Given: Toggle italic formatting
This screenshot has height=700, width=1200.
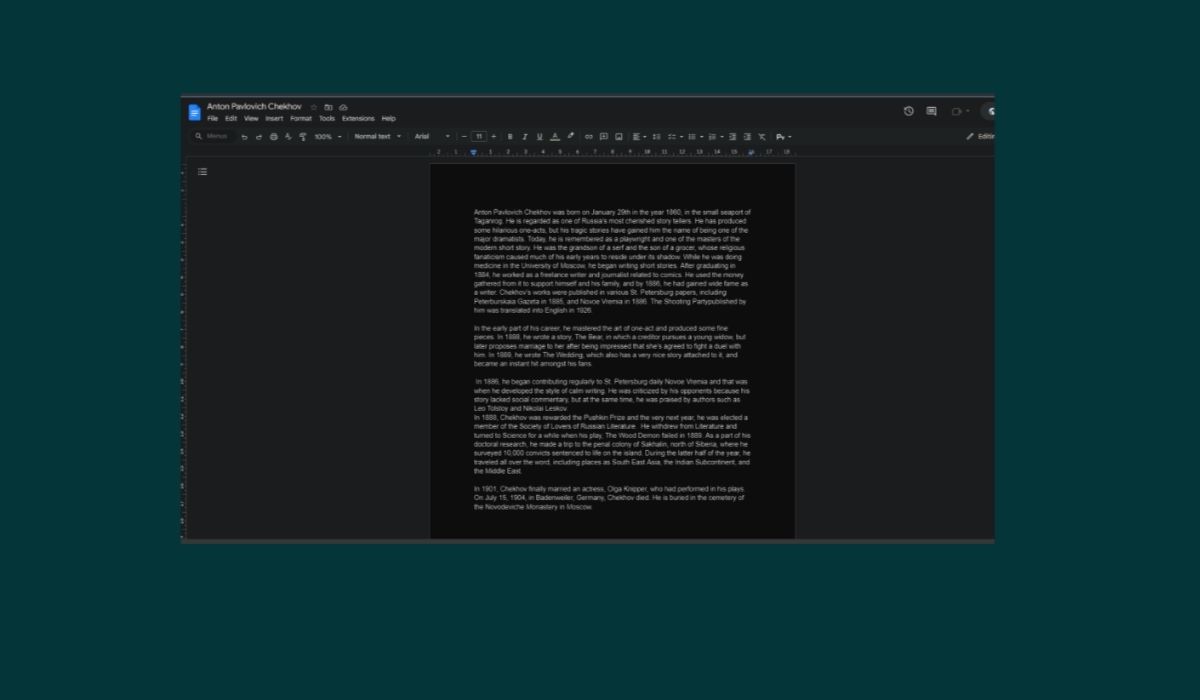Looking at the screenshot, I should pyautogui.click(x=525, y=137).
